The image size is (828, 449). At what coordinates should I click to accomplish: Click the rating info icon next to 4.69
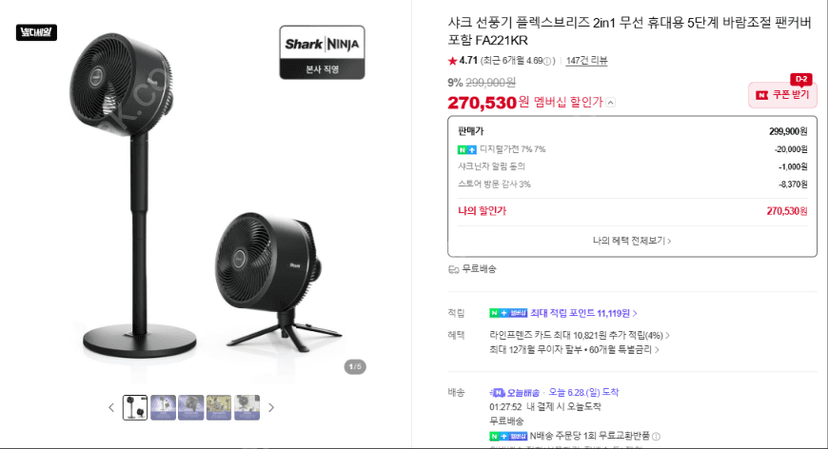click(547, 61)
